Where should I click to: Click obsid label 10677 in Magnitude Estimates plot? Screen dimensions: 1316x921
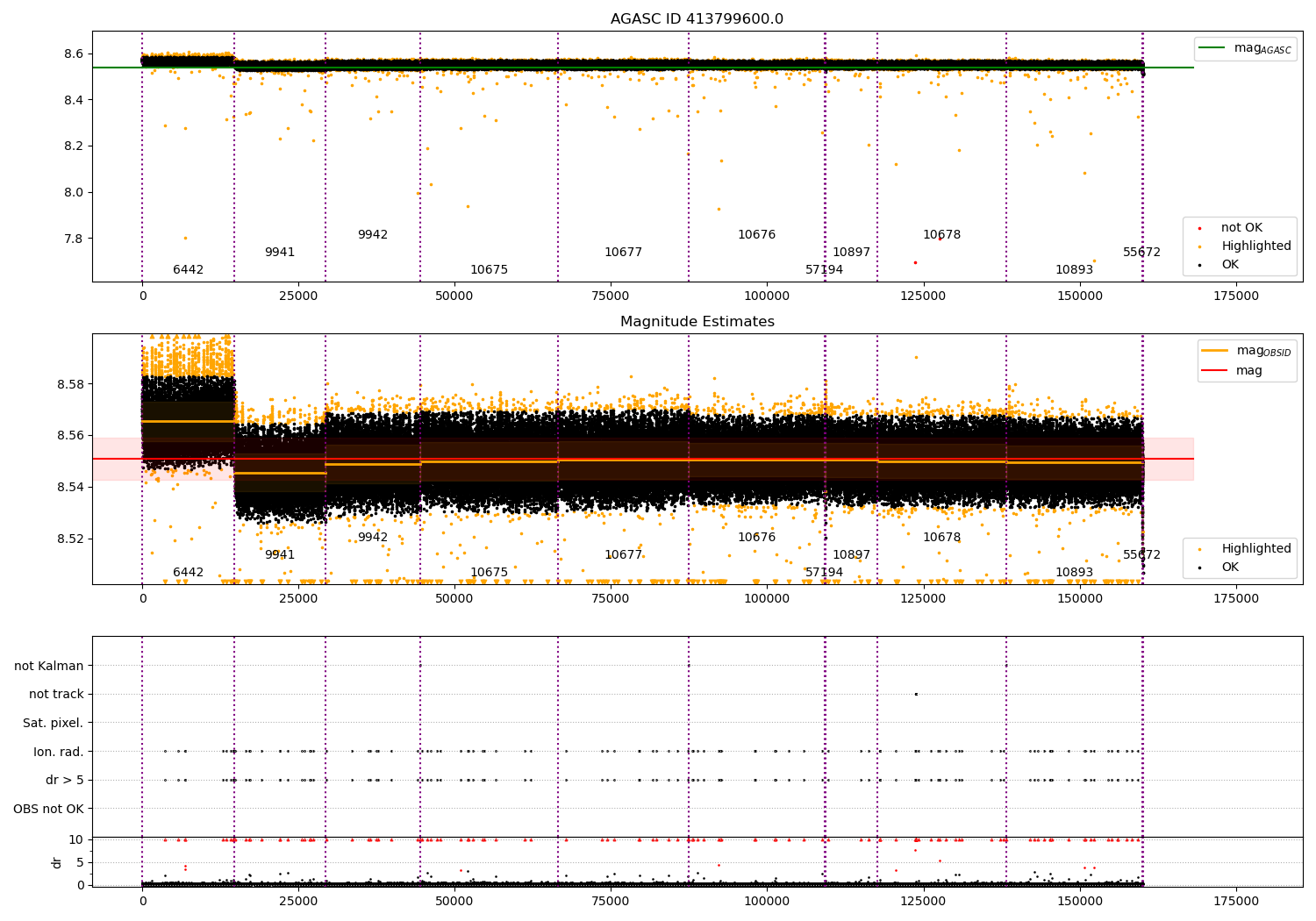click(623, 555)
